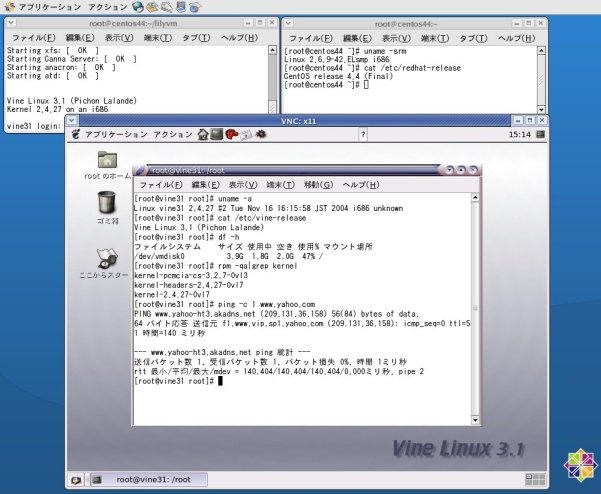Open ファイル(F) menu in lilyvm terminal
The image size is (601, 494).
(x=34, y=38)
